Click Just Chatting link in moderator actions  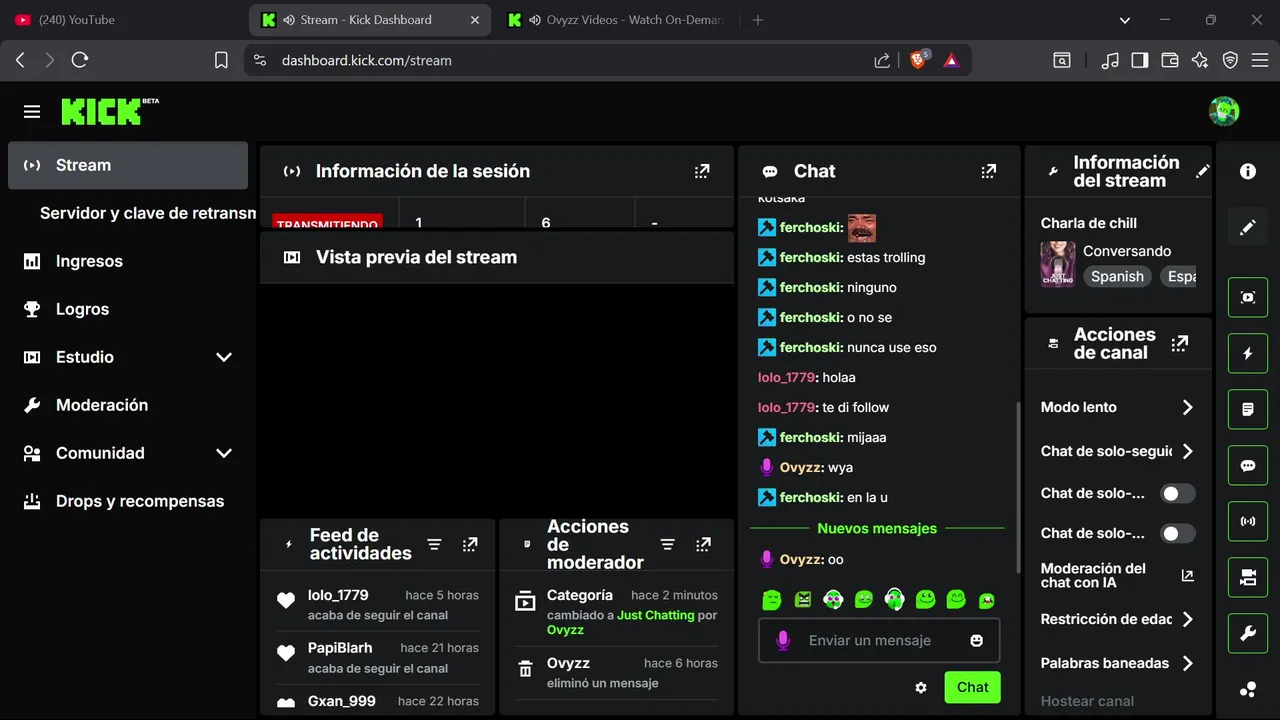pos(655,615)
